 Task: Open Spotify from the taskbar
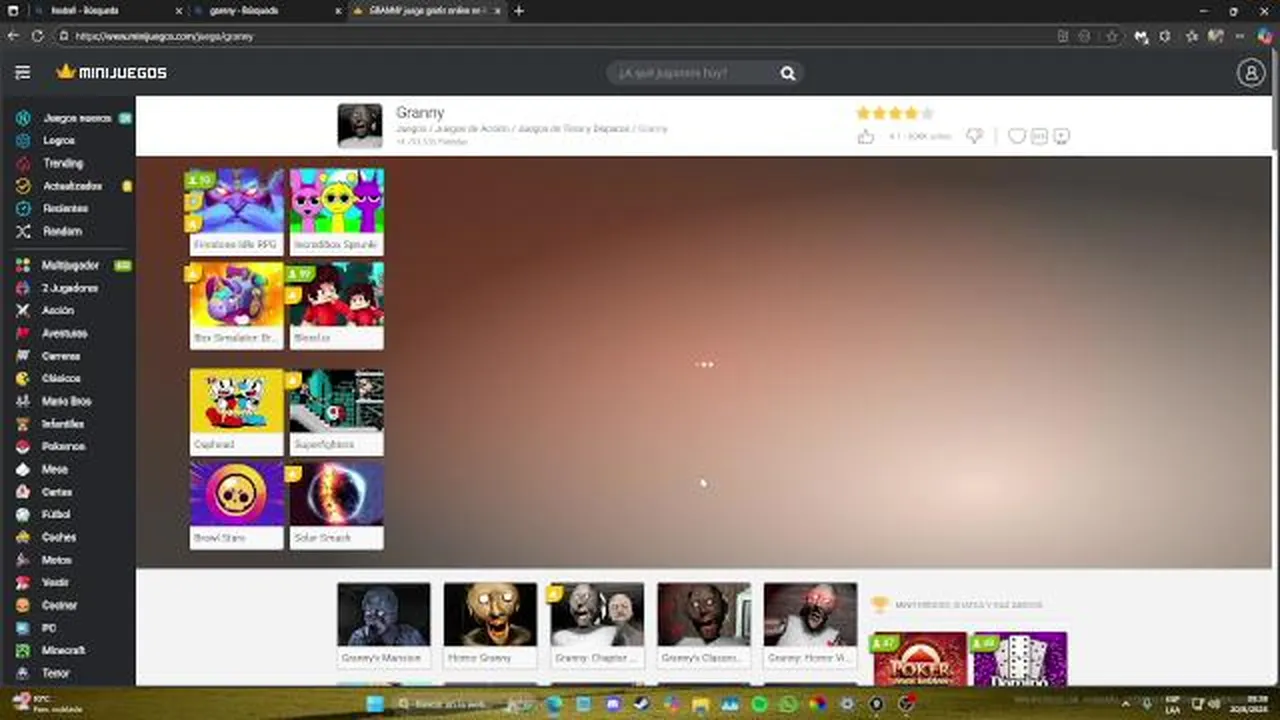[759, 704]
